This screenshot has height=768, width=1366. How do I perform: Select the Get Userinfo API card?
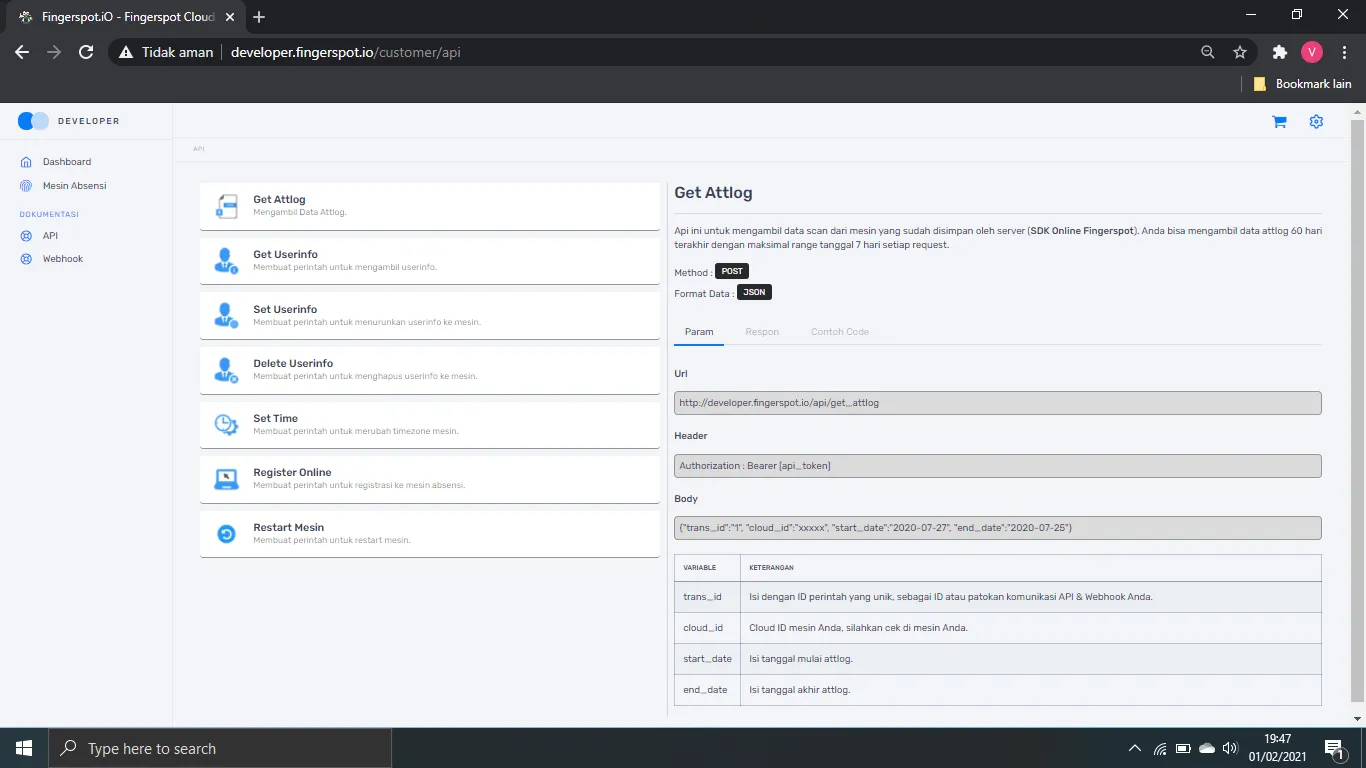tap(430, 261)
